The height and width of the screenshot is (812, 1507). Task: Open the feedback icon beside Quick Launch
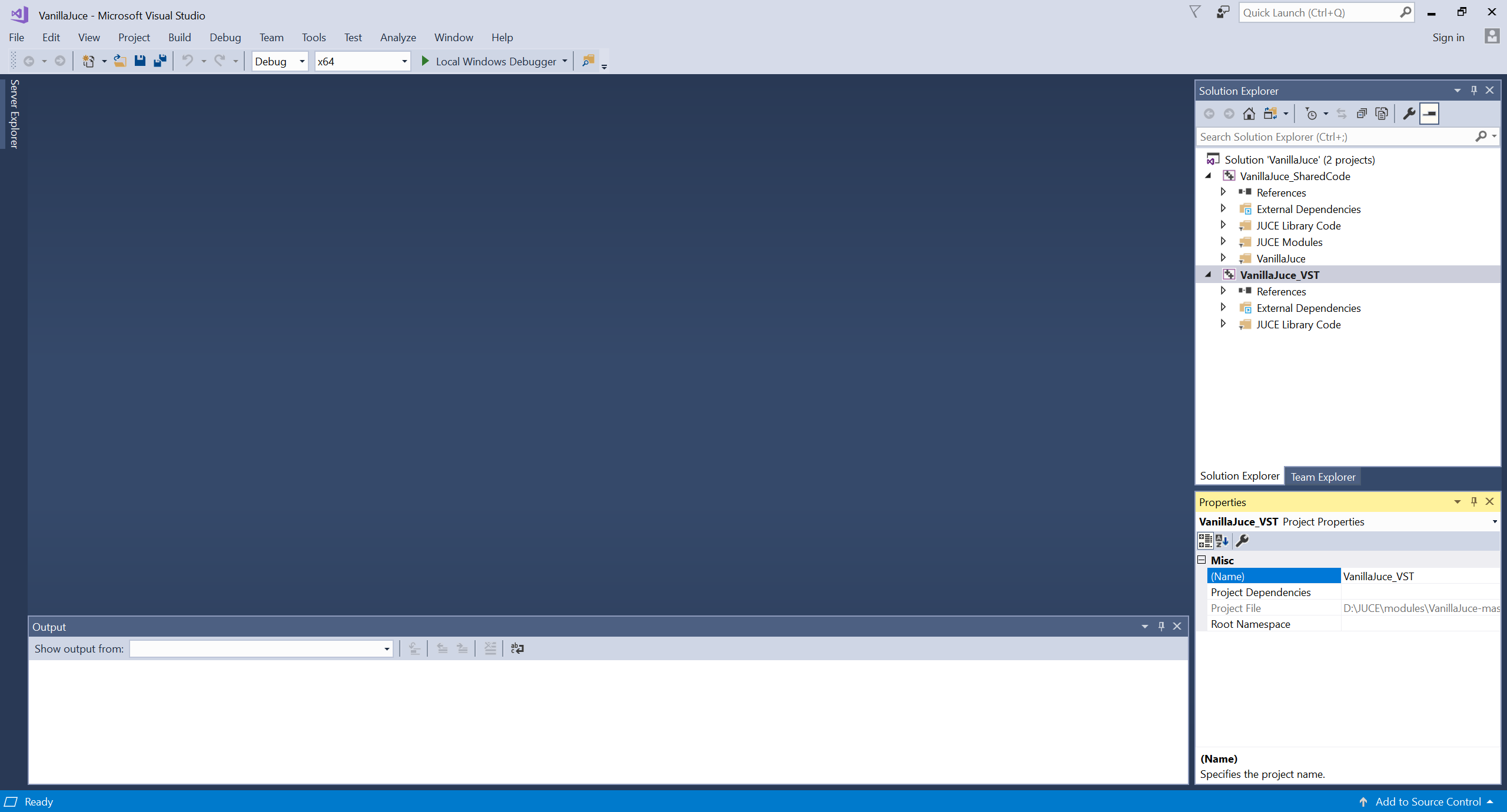point(1223,12)
